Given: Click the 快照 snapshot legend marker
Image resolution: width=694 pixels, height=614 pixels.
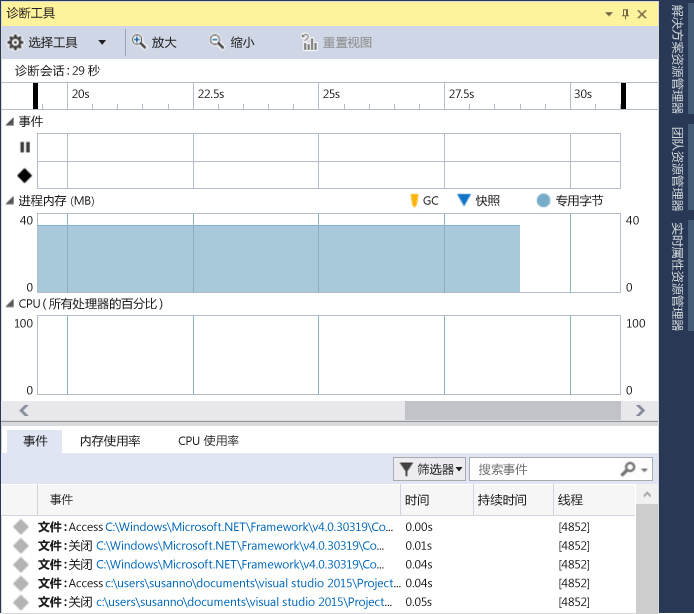Looking at the screenshot, I should (x=463, y=200).
